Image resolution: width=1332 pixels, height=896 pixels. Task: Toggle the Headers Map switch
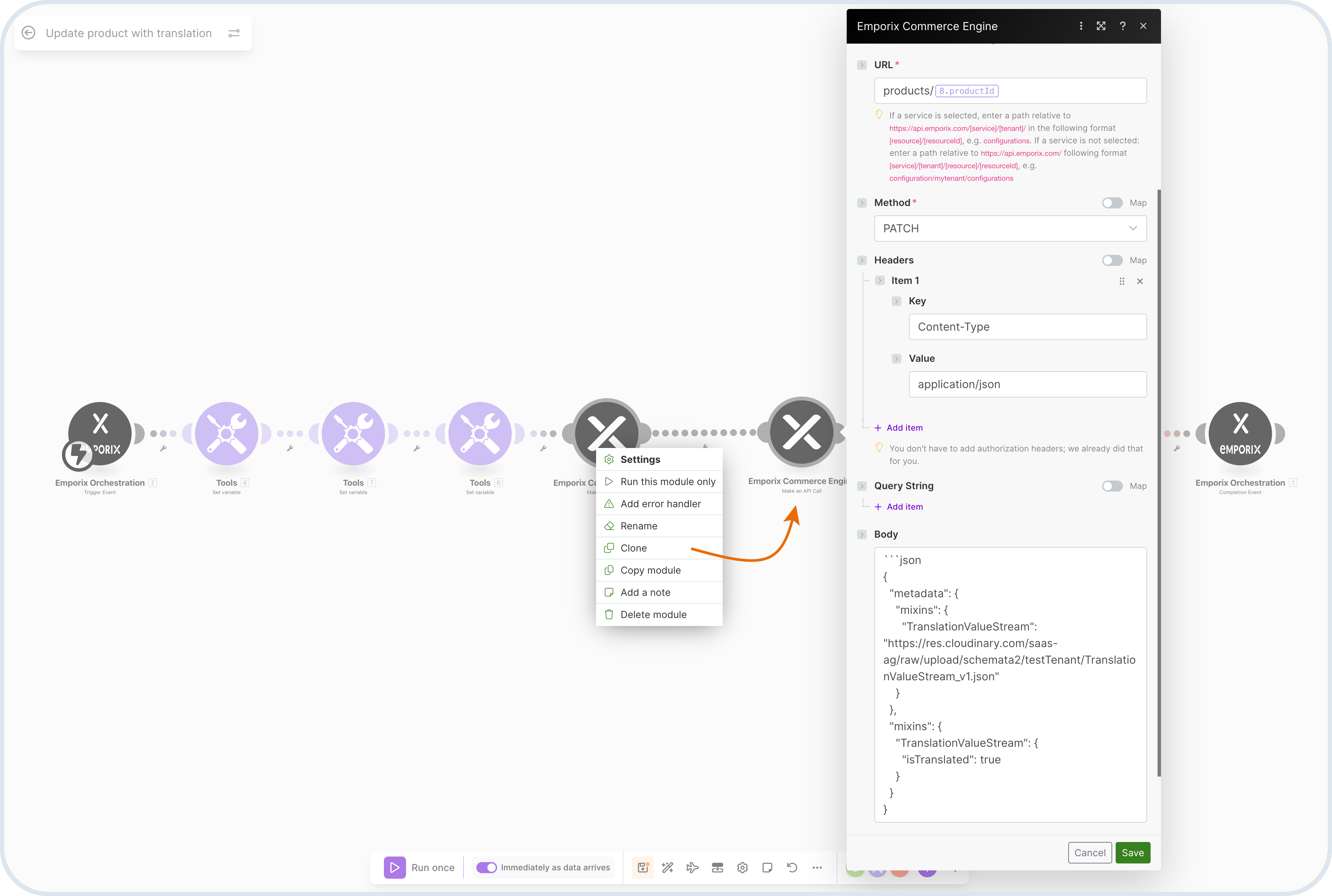tap(1111, 260)
